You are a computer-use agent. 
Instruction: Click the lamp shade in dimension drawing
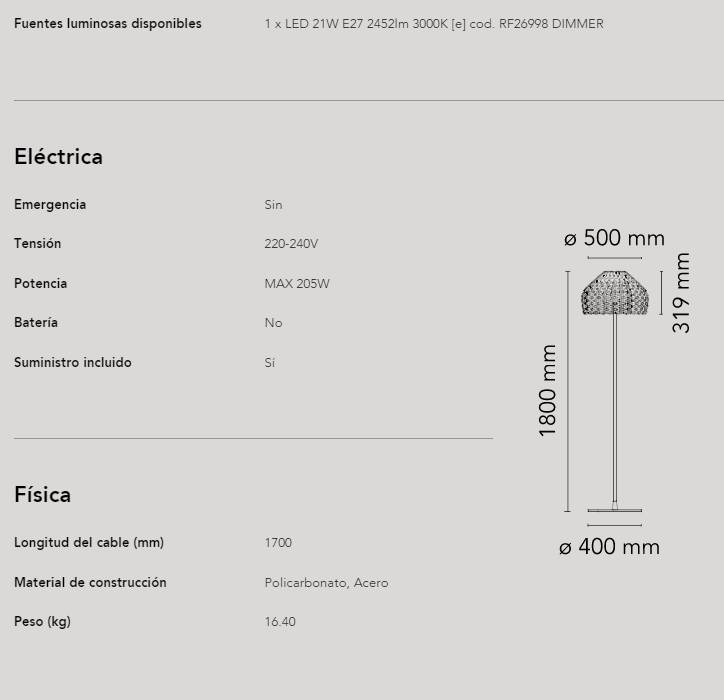click(x=615, y=293)
